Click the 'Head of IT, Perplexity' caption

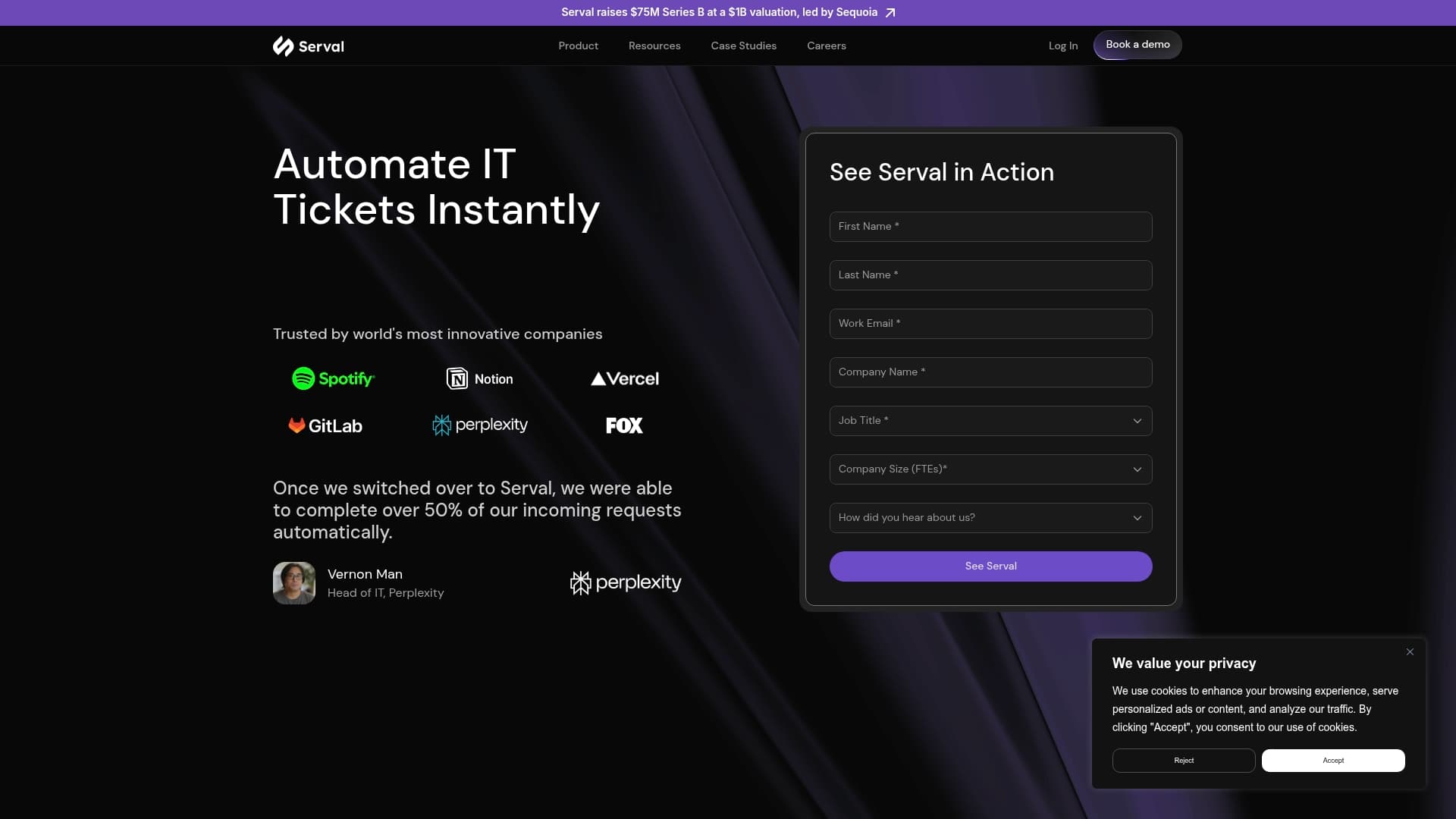[385, 593]
